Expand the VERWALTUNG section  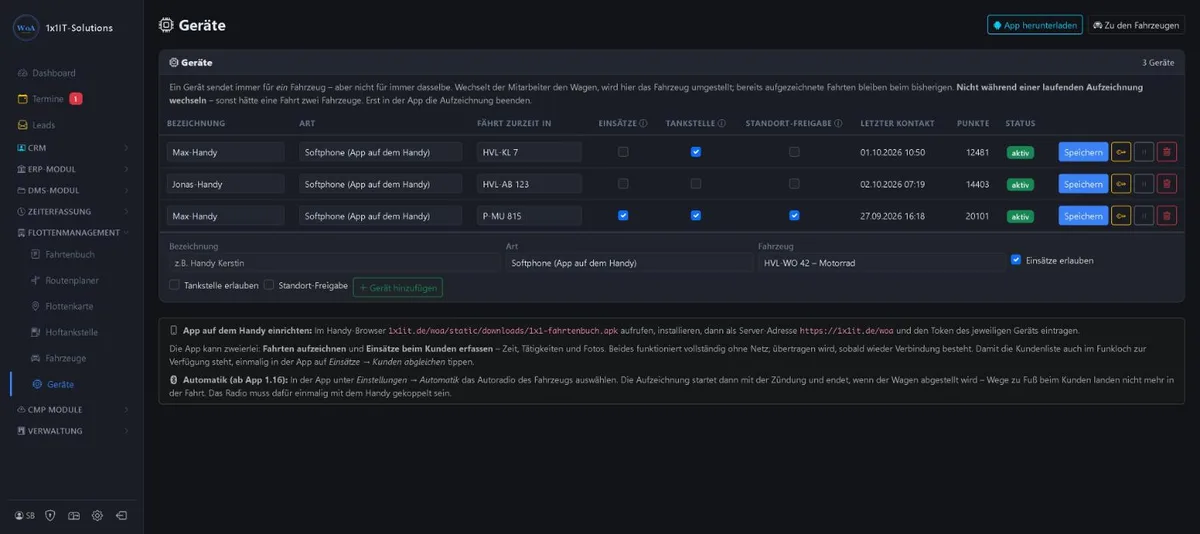[x=72, y=431]
